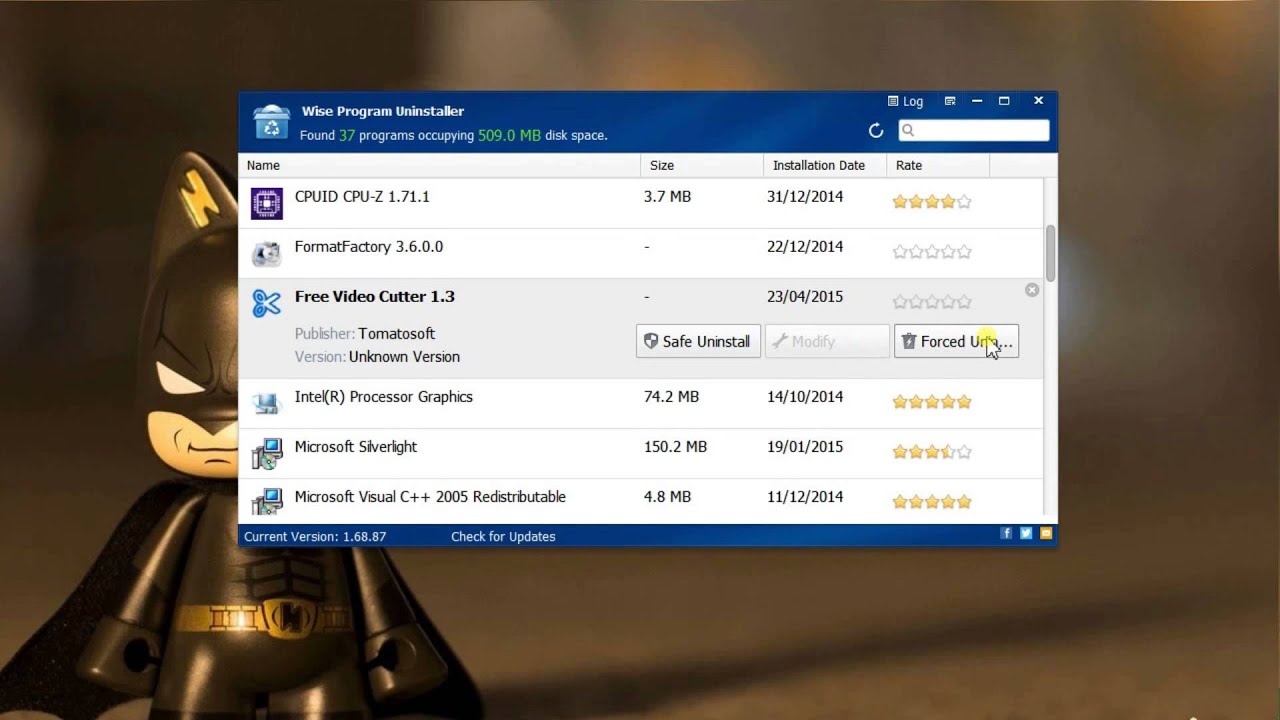Click Check for Updates link

coord(503,536)
